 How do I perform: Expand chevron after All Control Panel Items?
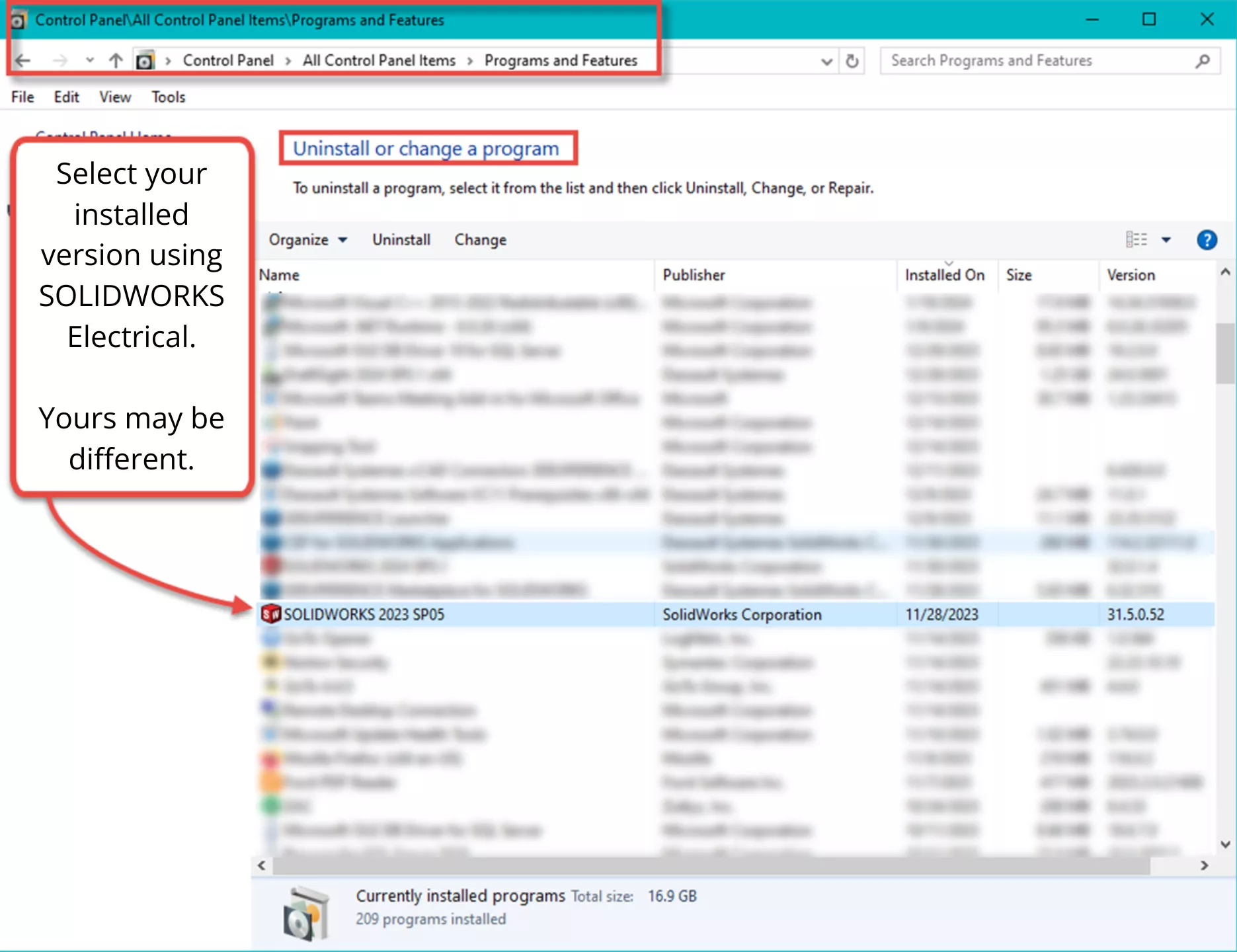coord(470,61)
